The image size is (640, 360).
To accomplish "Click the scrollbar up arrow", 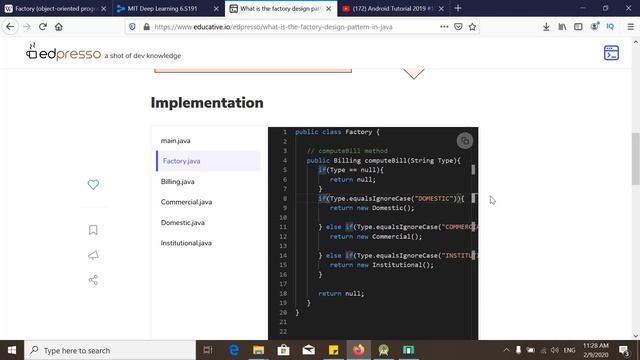I will 636,42.
